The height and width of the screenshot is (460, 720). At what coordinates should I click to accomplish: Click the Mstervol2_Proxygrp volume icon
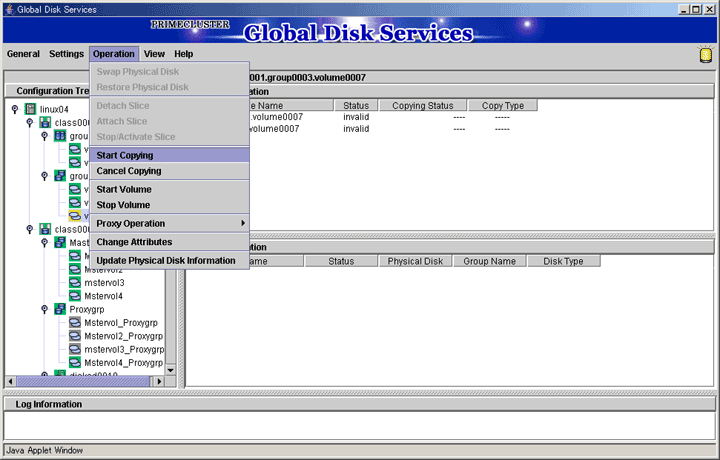(75, 336)
